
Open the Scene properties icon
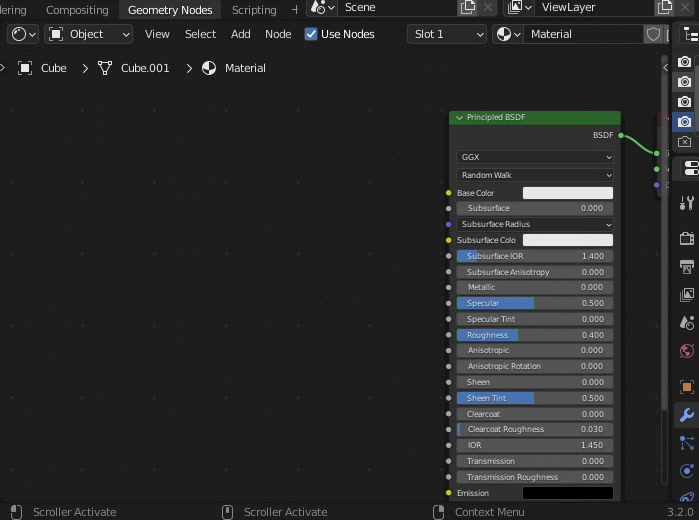tap(686, 323)
